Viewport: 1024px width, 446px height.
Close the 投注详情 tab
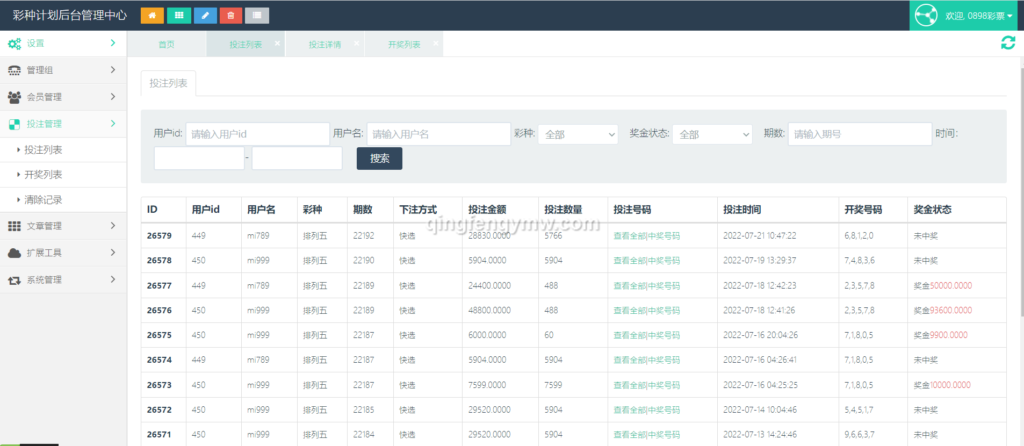point(355,44)
